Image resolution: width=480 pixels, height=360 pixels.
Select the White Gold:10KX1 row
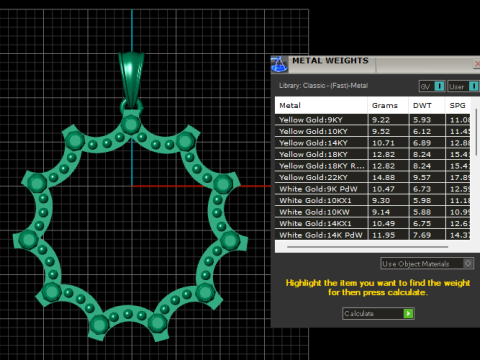372,200
